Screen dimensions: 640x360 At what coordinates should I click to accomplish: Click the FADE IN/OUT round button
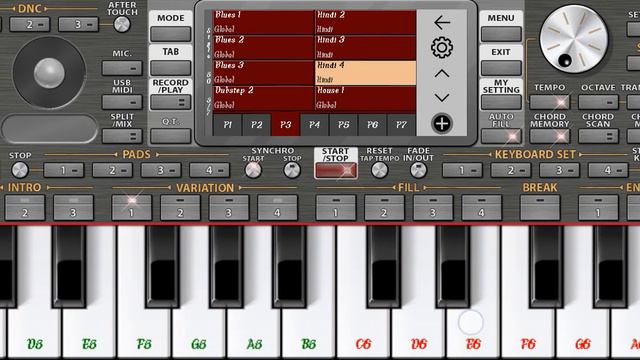click(x=418, y=170)
